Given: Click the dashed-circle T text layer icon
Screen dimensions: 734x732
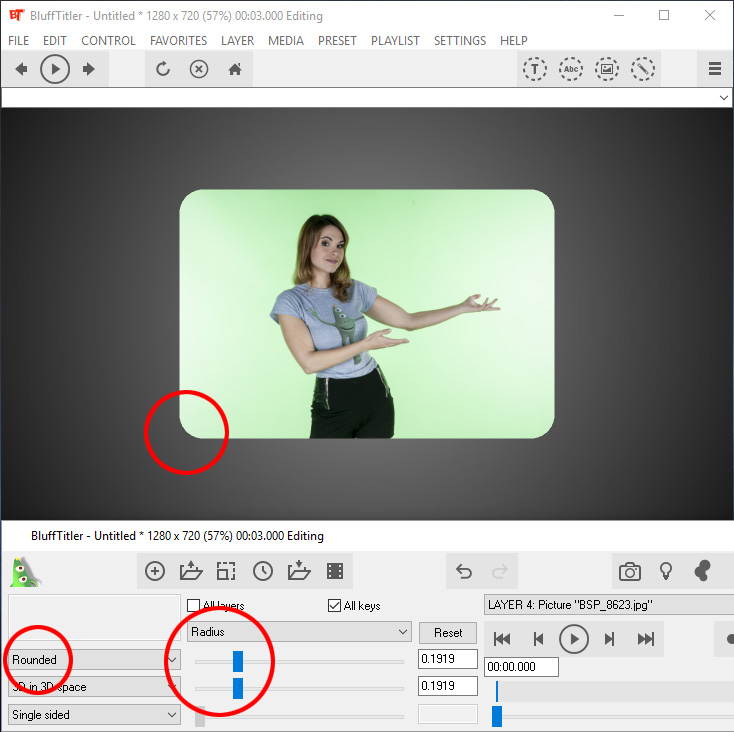Looking at the screenshot, I should 535,70.
